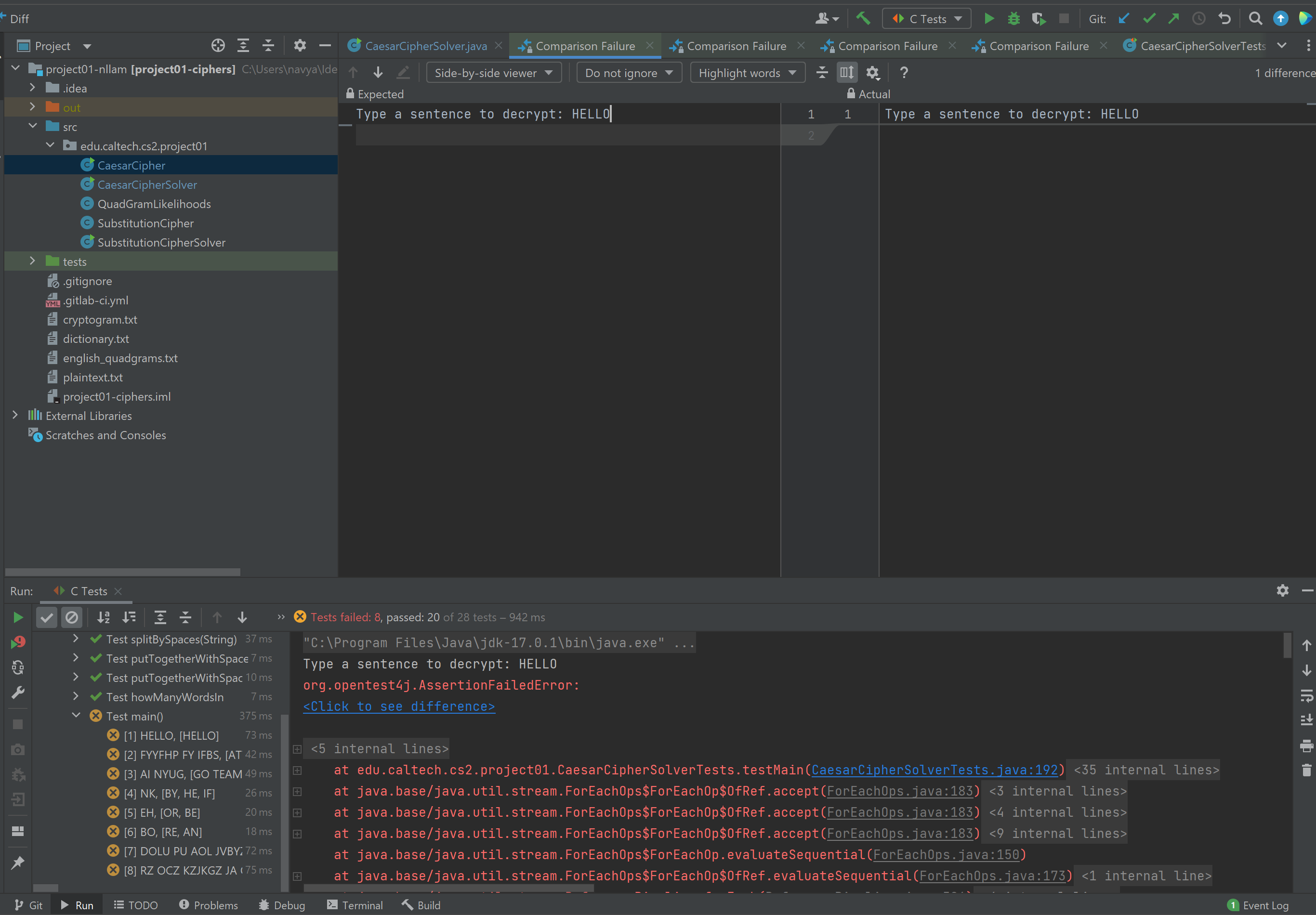1316x915 pixels.
Task: Open CaesarCipherSolverTests.java:192 stack trace link
Action: (934, 770)
